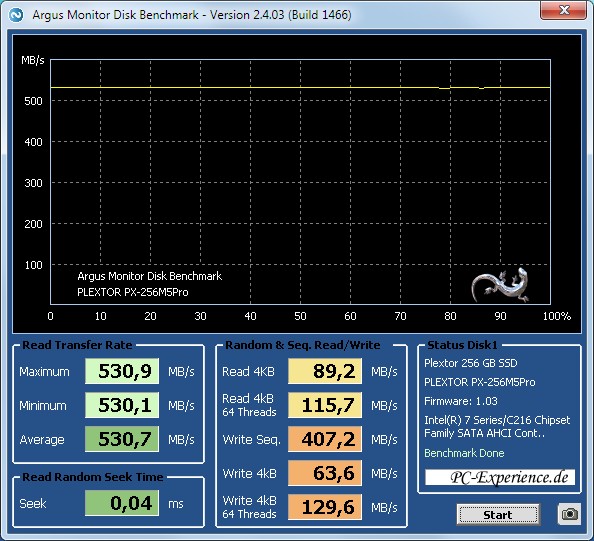Click the camera screenshot icon
This screenshot has height=541, width=594.
[x=569, y=514]
